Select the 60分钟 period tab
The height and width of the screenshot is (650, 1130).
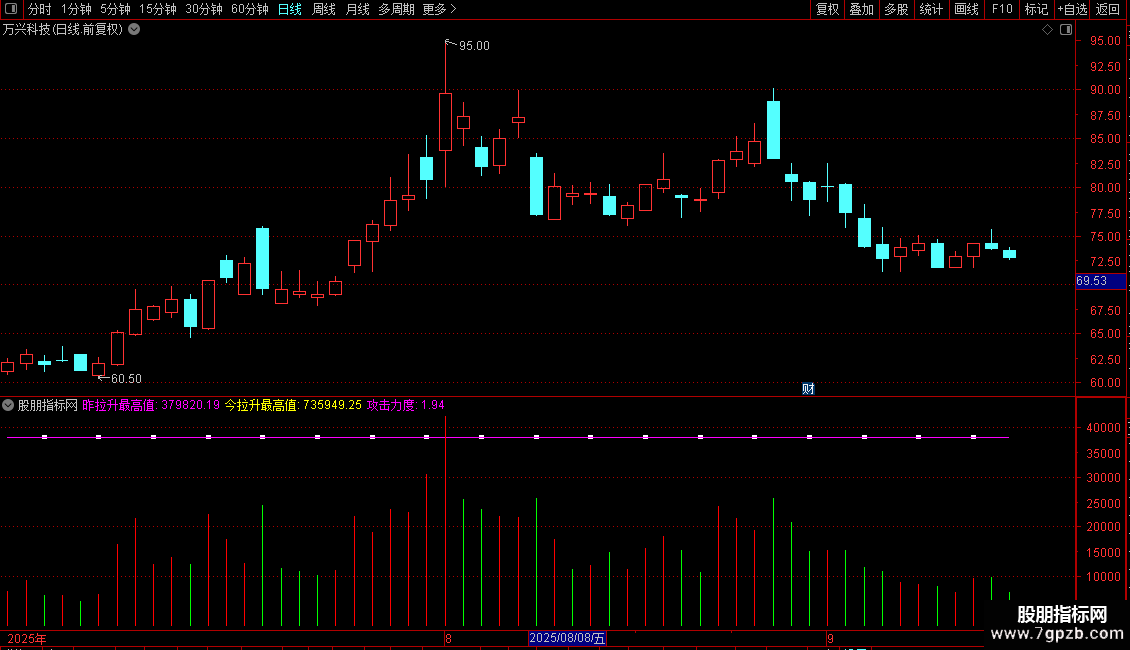point(249,9)
